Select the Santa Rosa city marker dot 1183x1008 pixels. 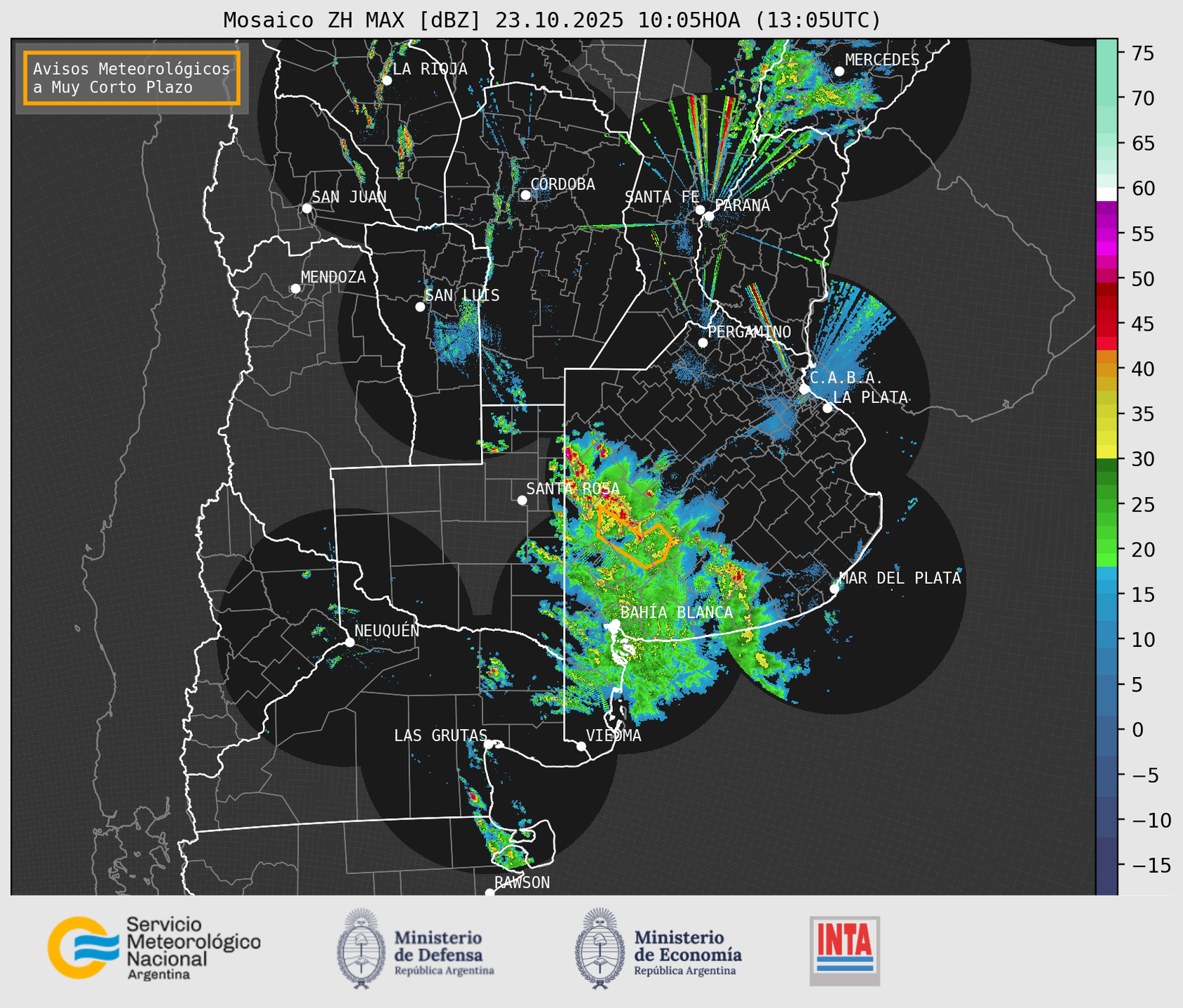tap(522, 500)
